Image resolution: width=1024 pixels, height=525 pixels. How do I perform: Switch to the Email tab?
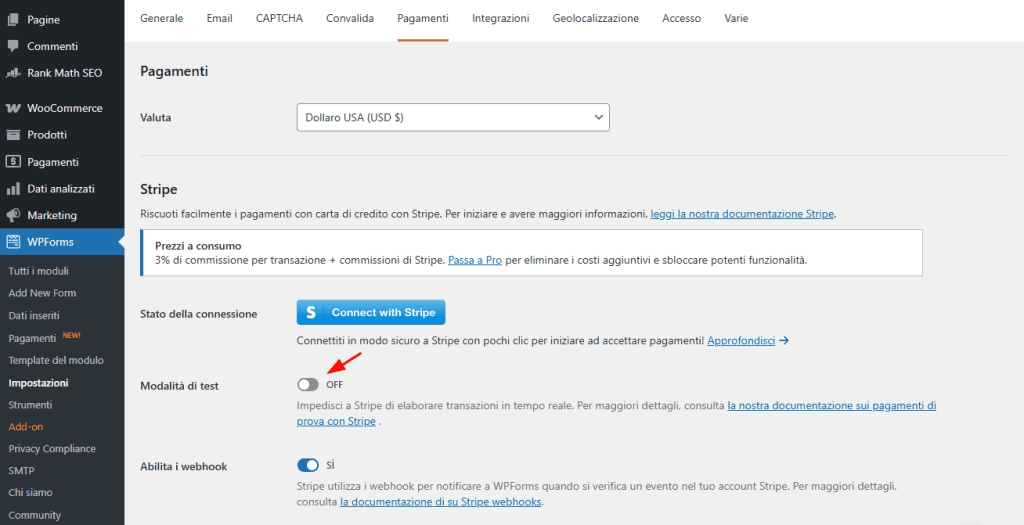[219, 18]
